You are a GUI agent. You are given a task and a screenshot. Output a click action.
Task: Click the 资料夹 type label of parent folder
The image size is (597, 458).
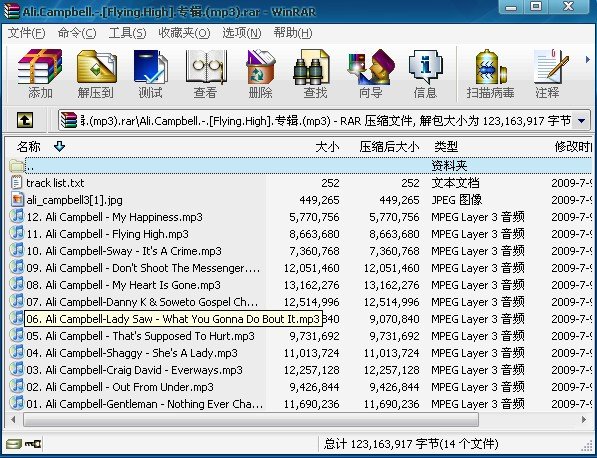coord(449,166)
